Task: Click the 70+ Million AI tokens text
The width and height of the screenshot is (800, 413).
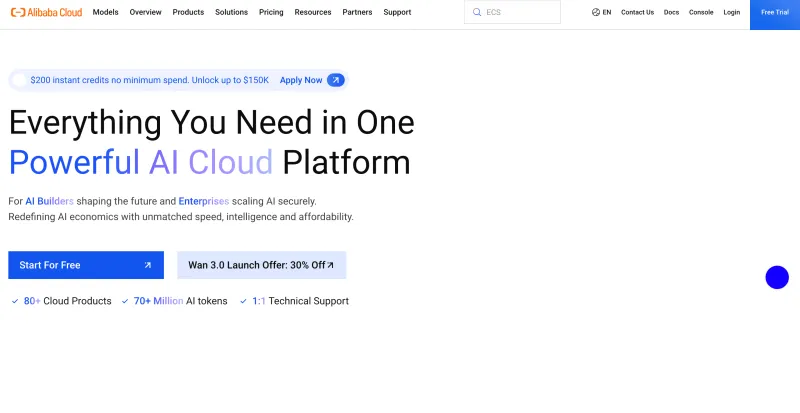Action: (181, 301)
